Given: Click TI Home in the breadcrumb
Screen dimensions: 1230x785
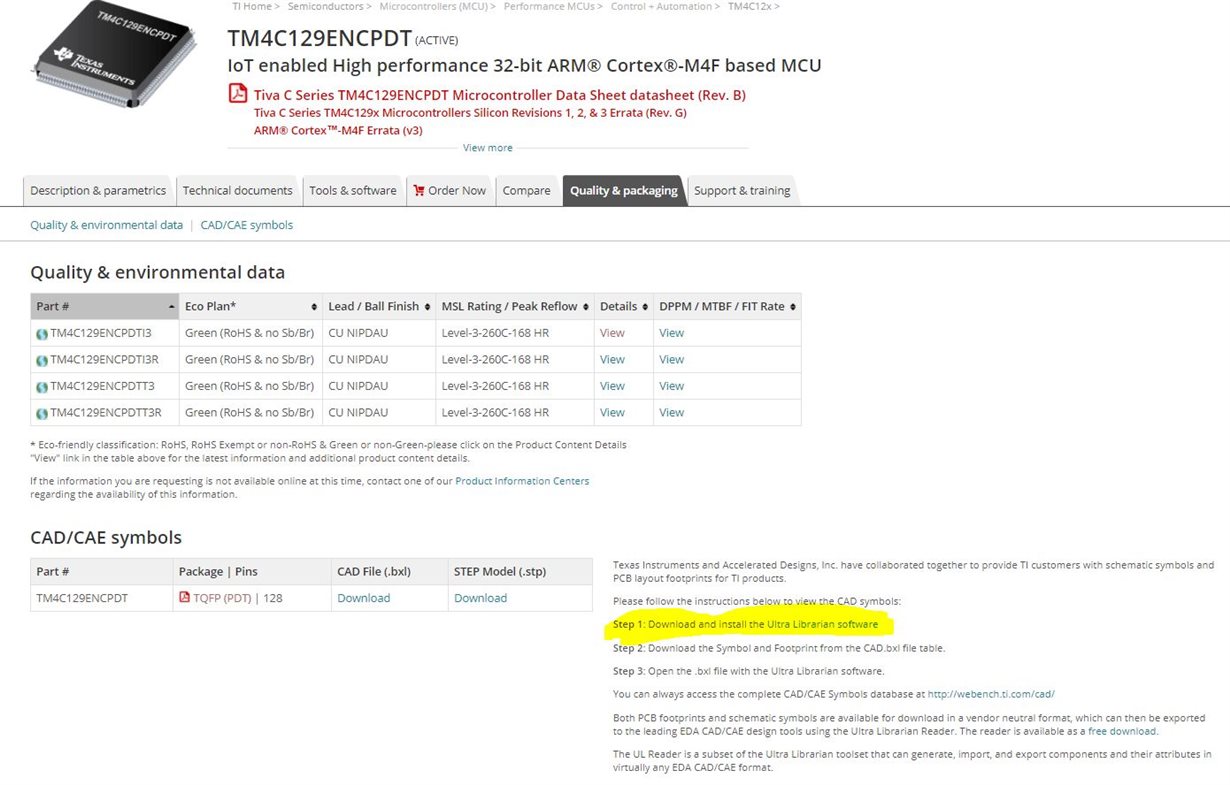Looking at the screenshot, I should (x=251, y=6).
